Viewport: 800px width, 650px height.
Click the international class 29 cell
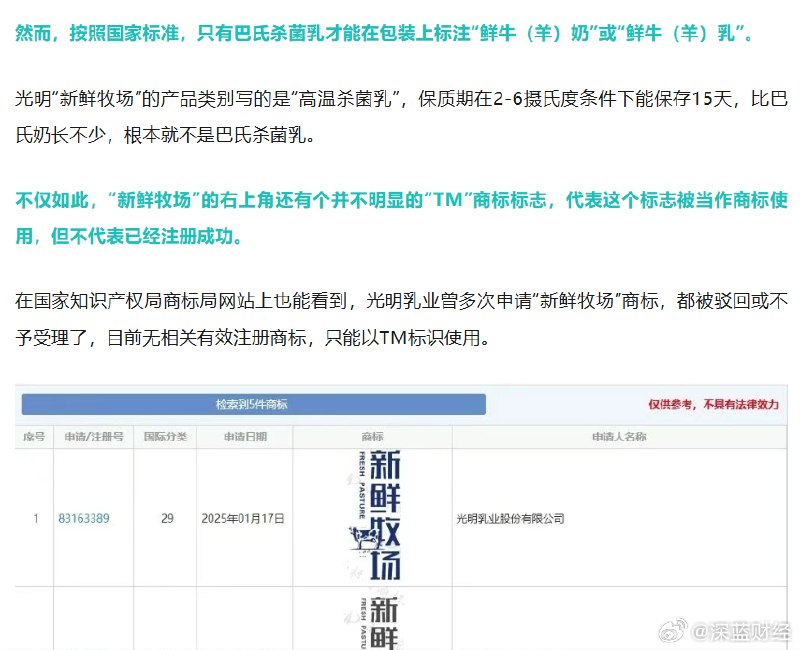click(167, 519)
